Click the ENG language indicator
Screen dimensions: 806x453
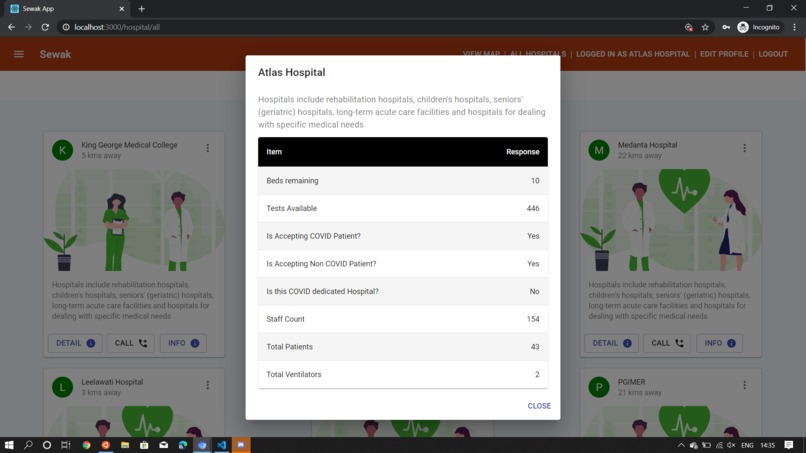click(x=747, y=445)
